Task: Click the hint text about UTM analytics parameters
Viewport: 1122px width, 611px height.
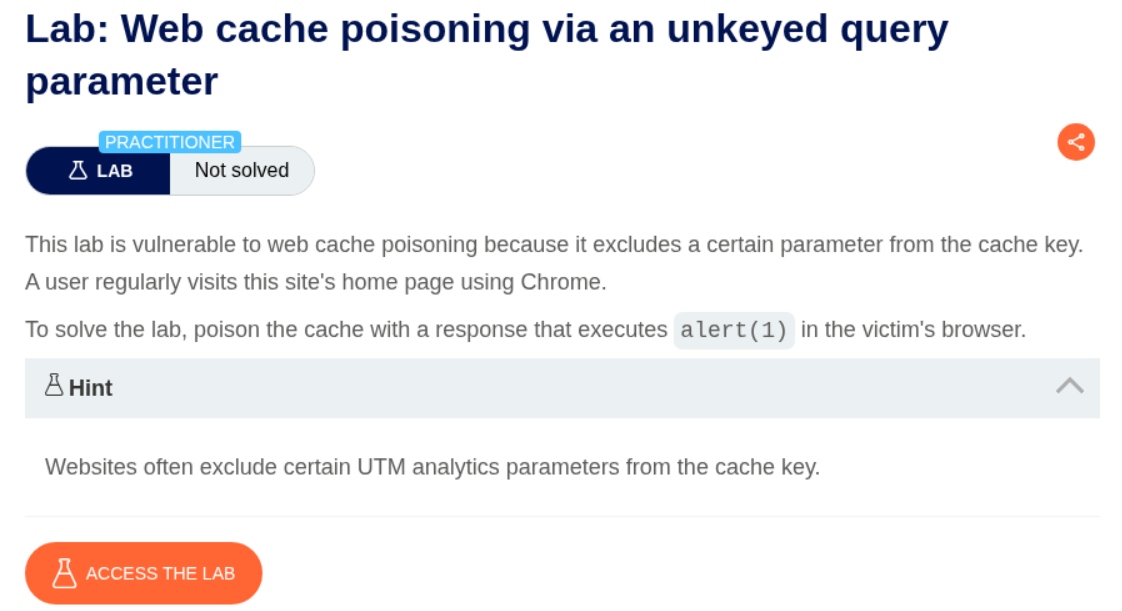Action: click(432, 467)
